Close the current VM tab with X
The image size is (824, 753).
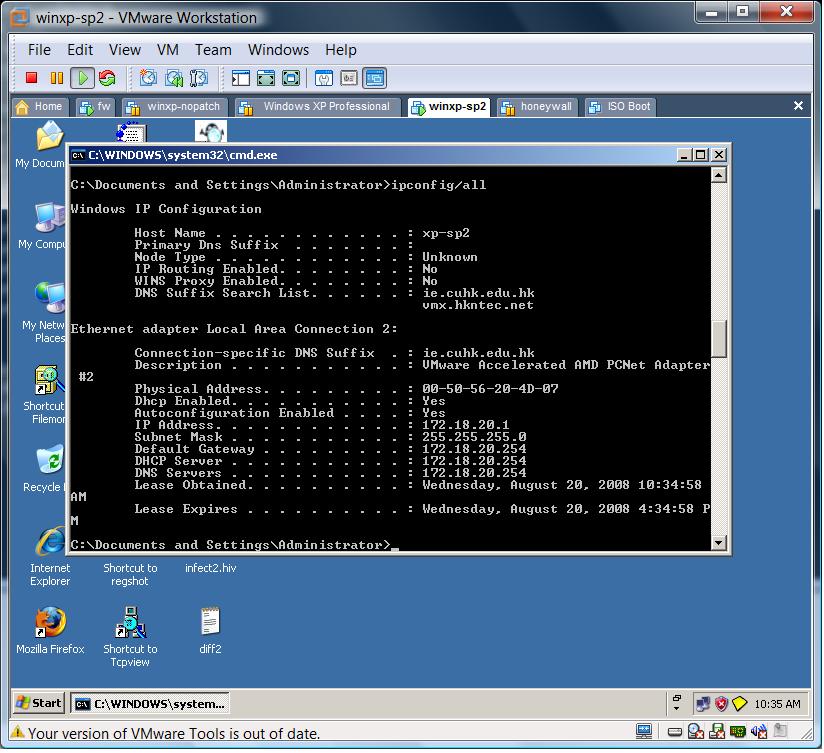click(x=798, y=106)
